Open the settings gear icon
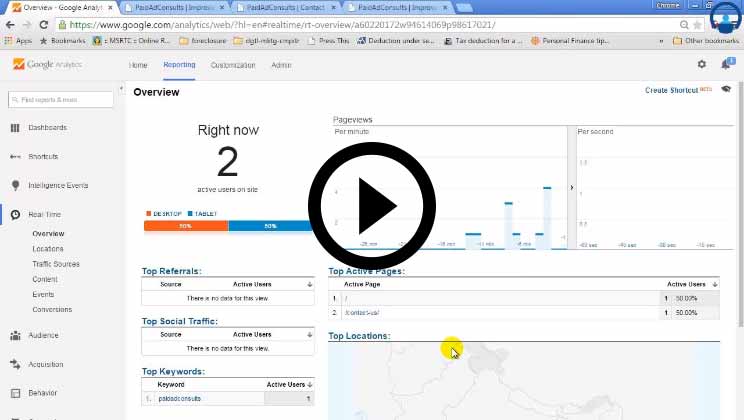 click(701, 64)
